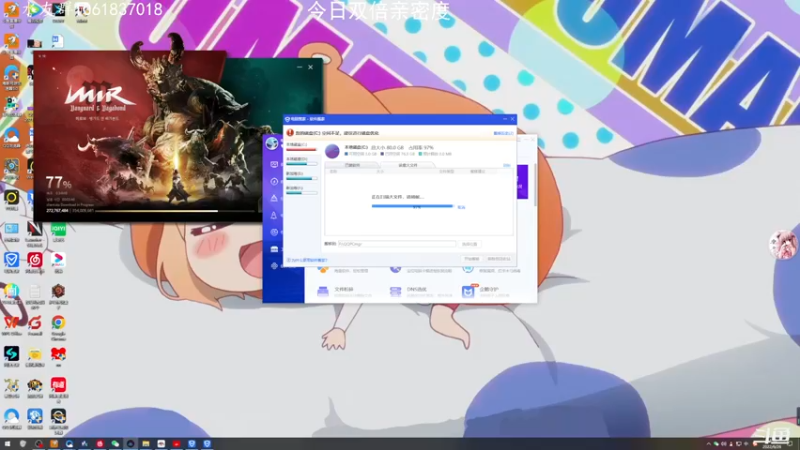Click the blue link above the file table
Viewport: 800px width, 450px height.
point(507,165)
